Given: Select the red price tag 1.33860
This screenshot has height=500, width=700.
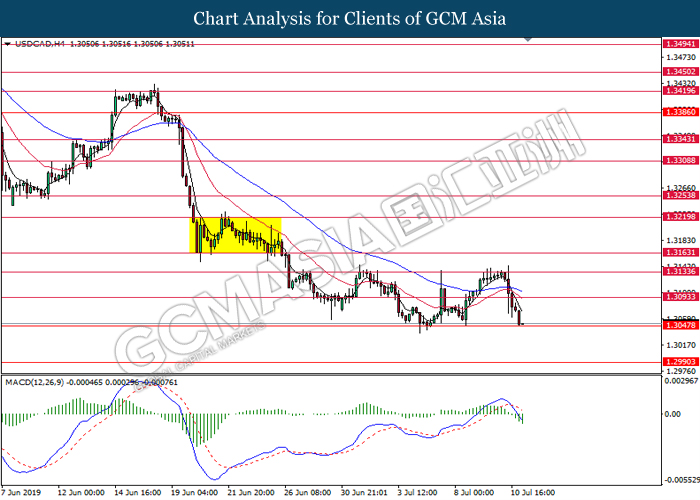Looking at the screenshot, I should pos(681,112).
